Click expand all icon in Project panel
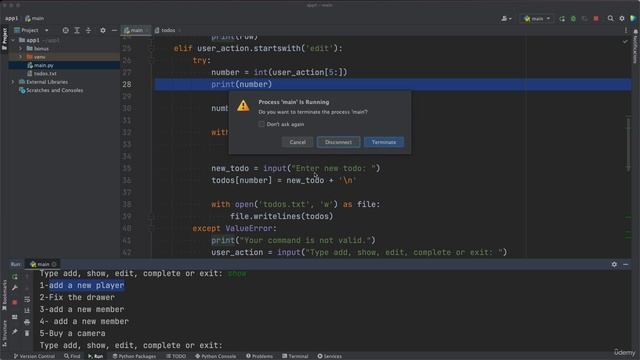This screenshot has width=640, height=360. click(x=77, y=30)
